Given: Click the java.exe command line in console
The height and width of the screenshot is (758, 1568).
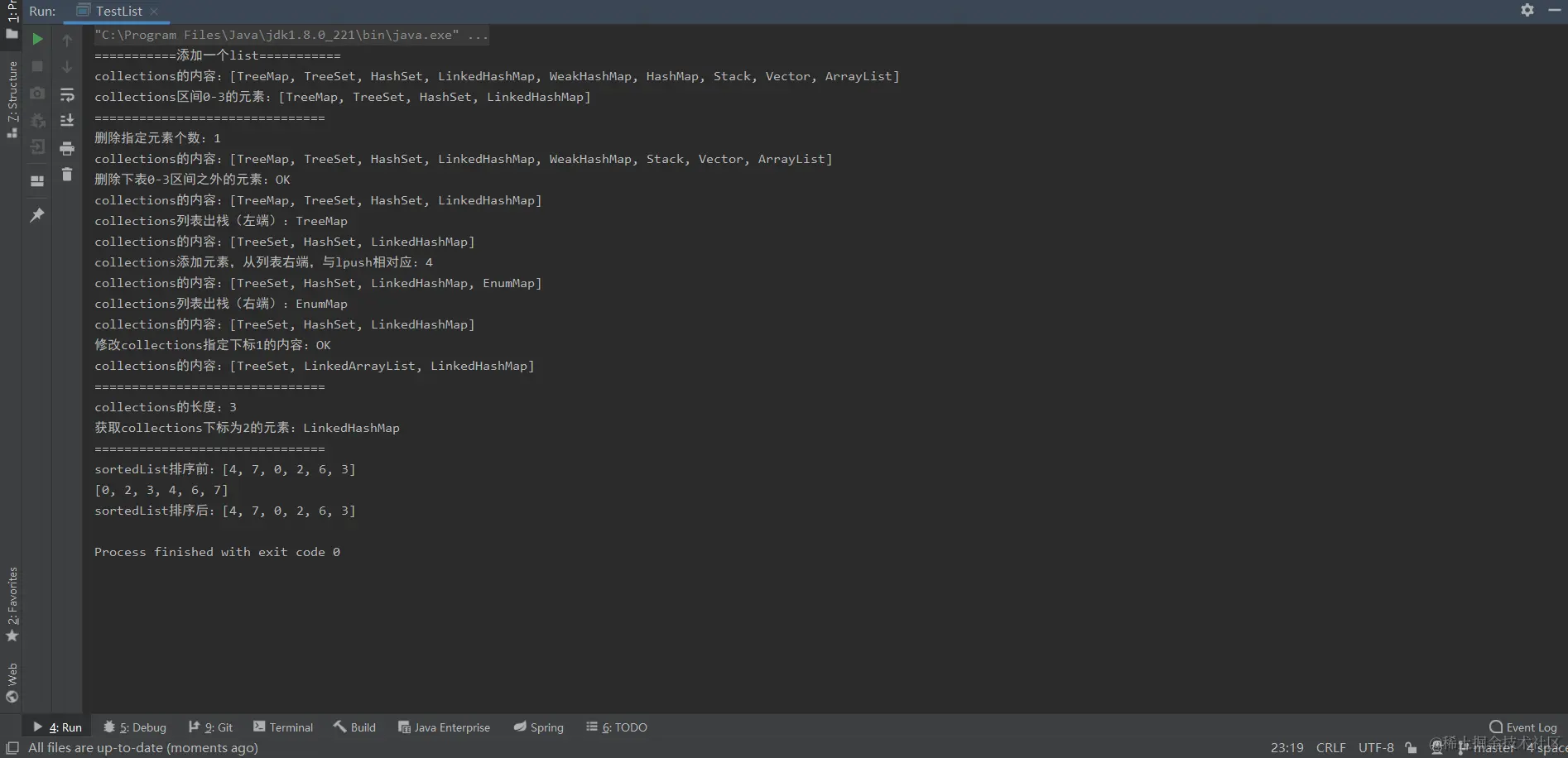Looking at the screenshot, I should [291, 35].
